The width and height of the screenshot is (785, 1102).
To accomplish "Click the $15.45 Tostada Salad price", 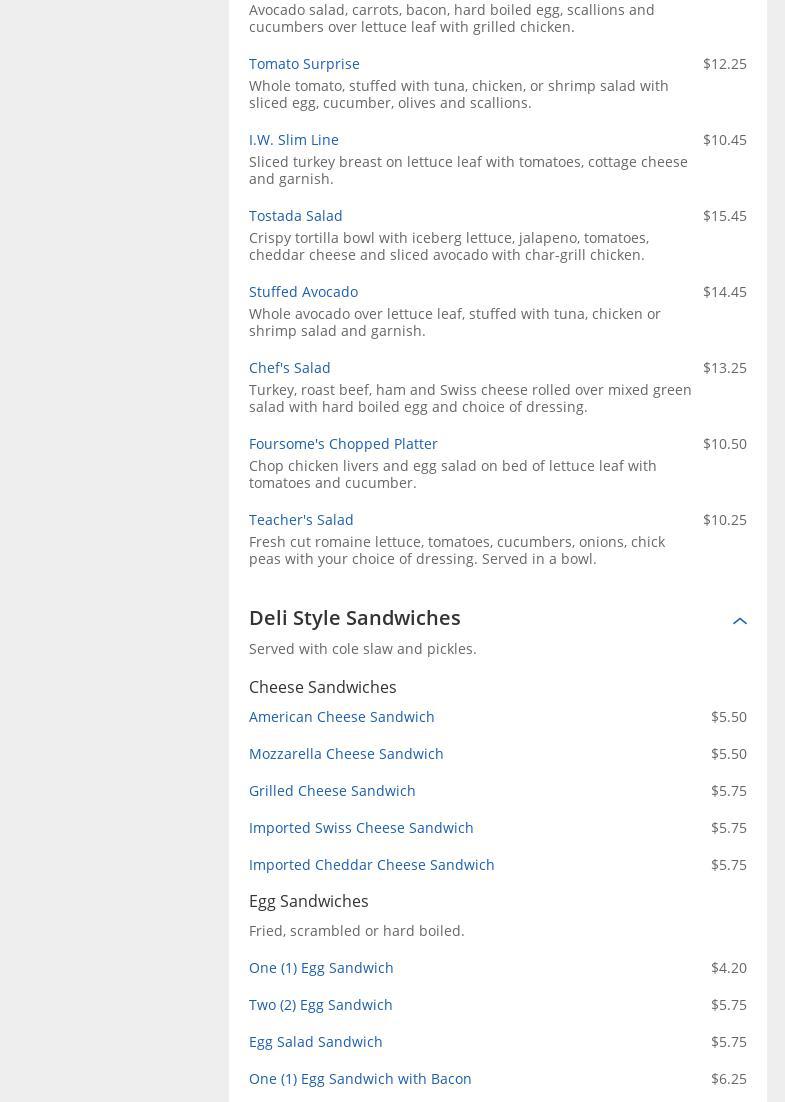I will pyautogui.click(x=724, y=216).
